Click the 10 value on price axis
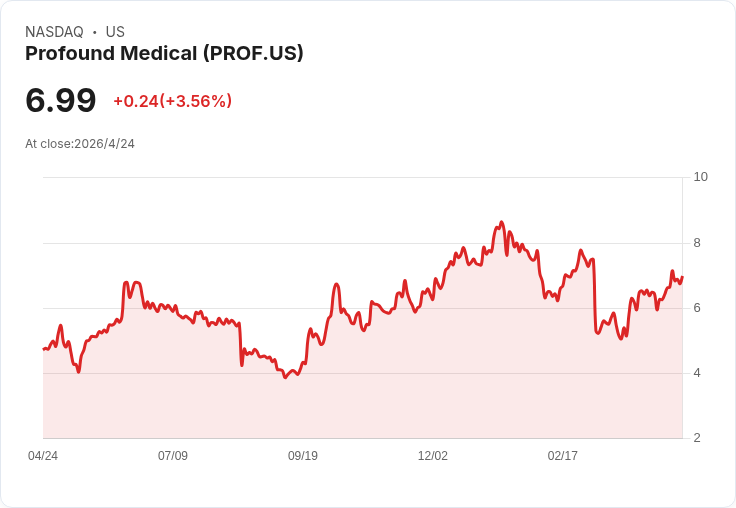The height and width of the screenshot is (508, 736). click(700, 177)
